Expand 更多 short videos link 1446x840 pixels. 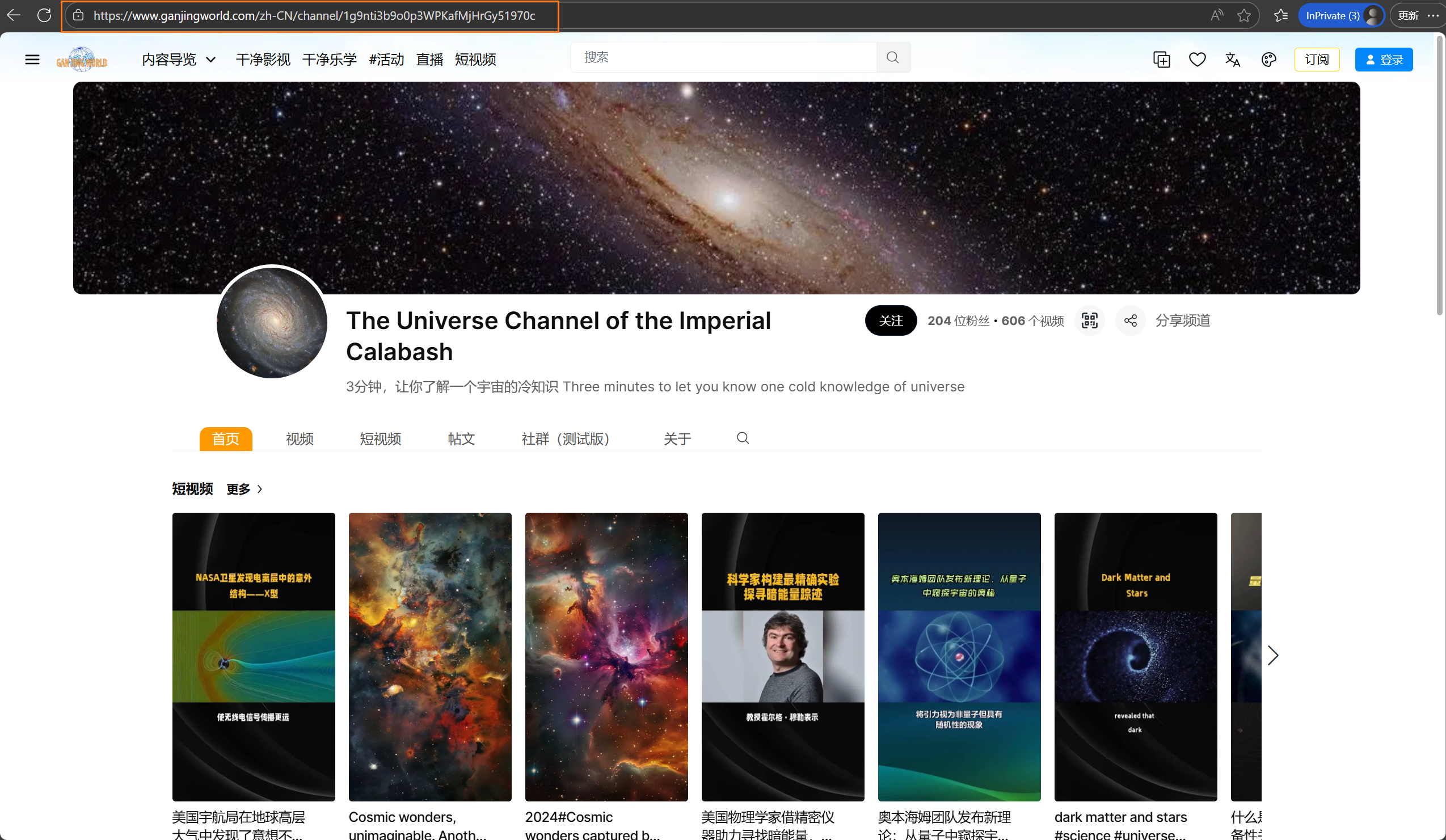click(x=244, y=489)
